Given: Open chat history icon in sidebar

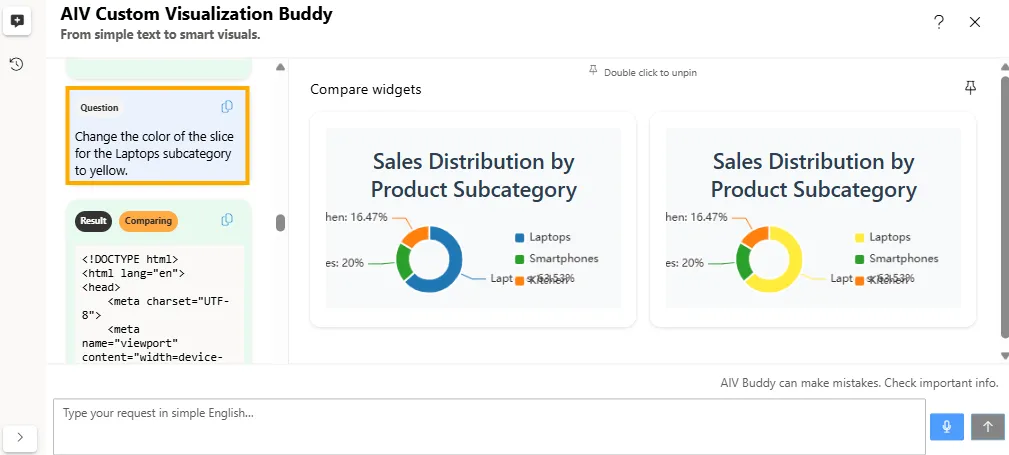Looking at the screenshot, I should pos(16,64).
